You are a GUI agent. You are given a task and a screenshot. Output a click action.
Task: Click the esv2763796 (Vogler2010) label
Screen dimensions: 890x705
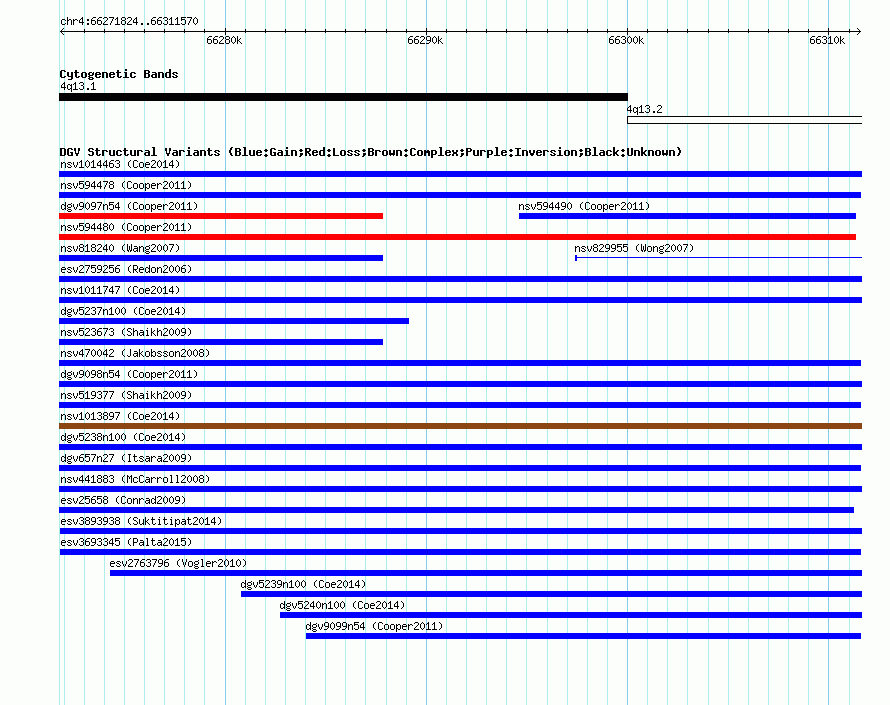point(178,564)
